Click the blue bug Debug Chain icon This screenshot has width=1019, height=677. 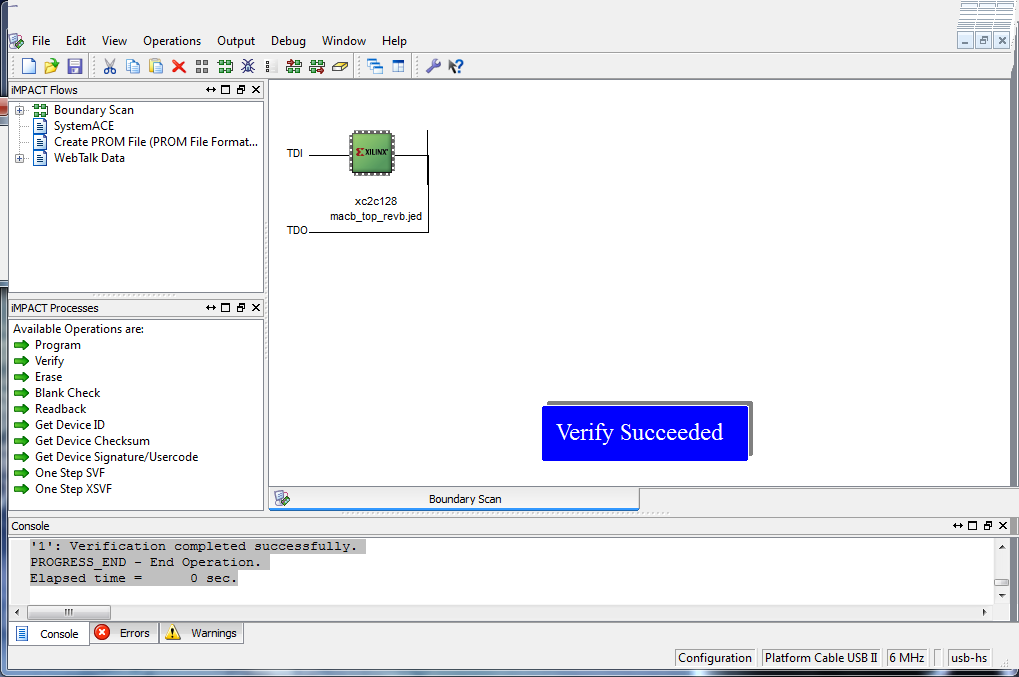(x=248, y=66)
